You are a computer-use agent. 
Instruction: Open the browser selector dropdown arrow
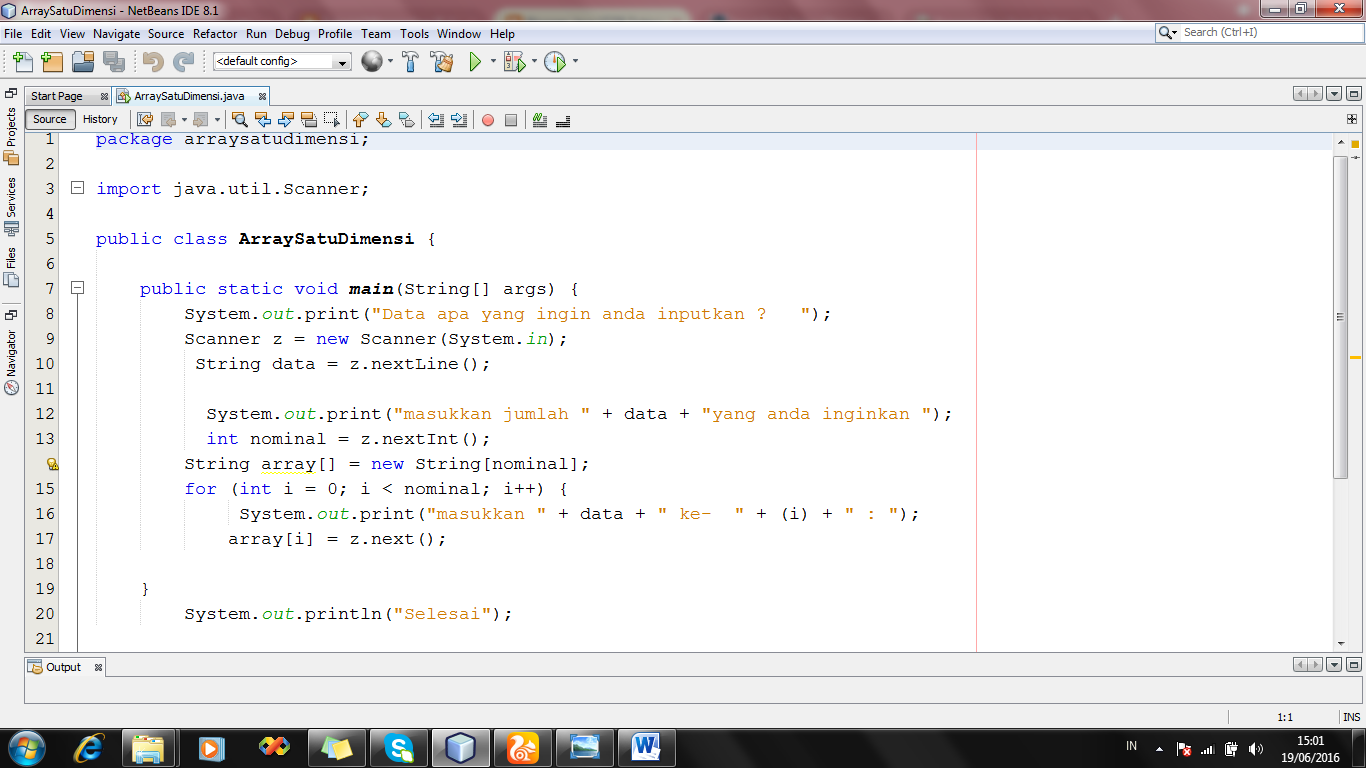390,62
